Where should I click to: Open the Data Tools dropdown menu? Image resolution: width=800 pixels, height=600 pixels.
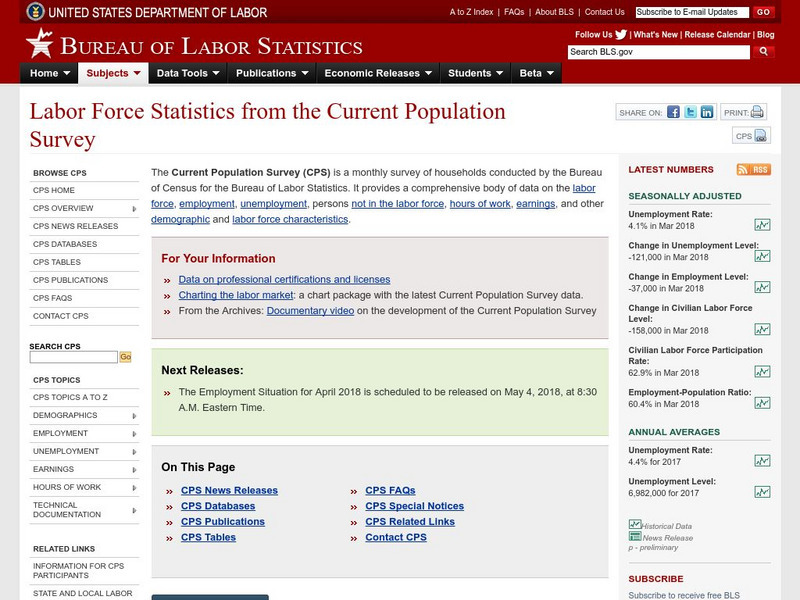tap(188, 73)
